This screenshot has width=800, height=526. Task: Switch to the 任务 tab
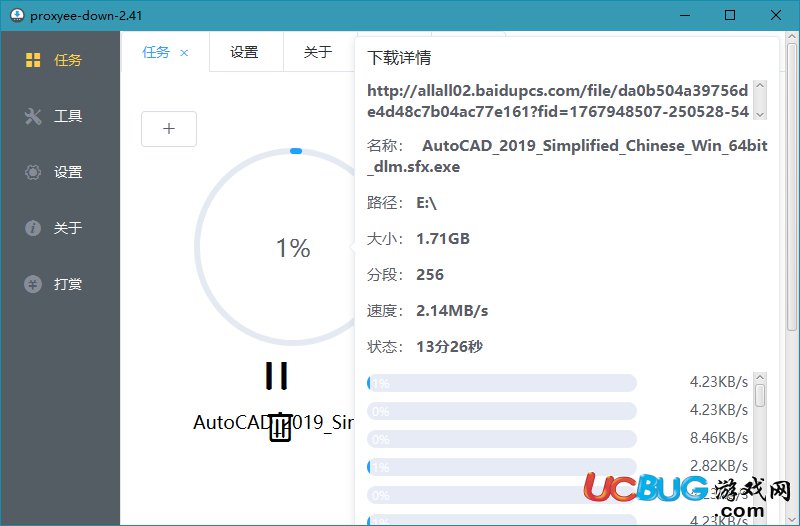(x=156, y=52)
